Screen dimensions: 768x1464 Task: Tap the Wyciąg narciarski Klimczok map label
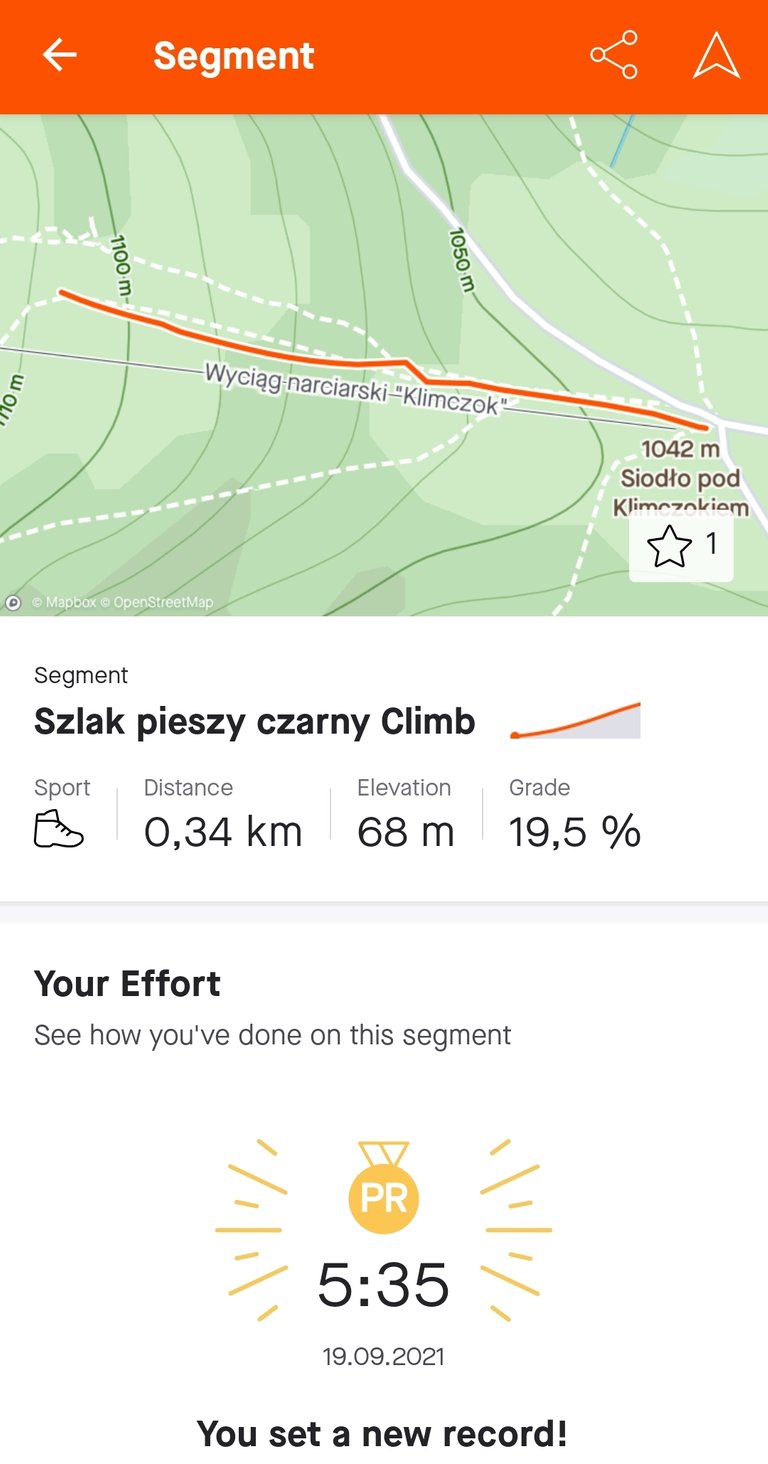click(355, 388)
